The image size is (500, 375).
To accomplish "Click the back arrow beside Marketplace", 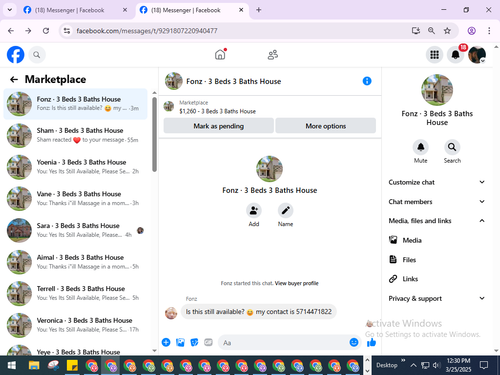I will click(x=14, y=79).
